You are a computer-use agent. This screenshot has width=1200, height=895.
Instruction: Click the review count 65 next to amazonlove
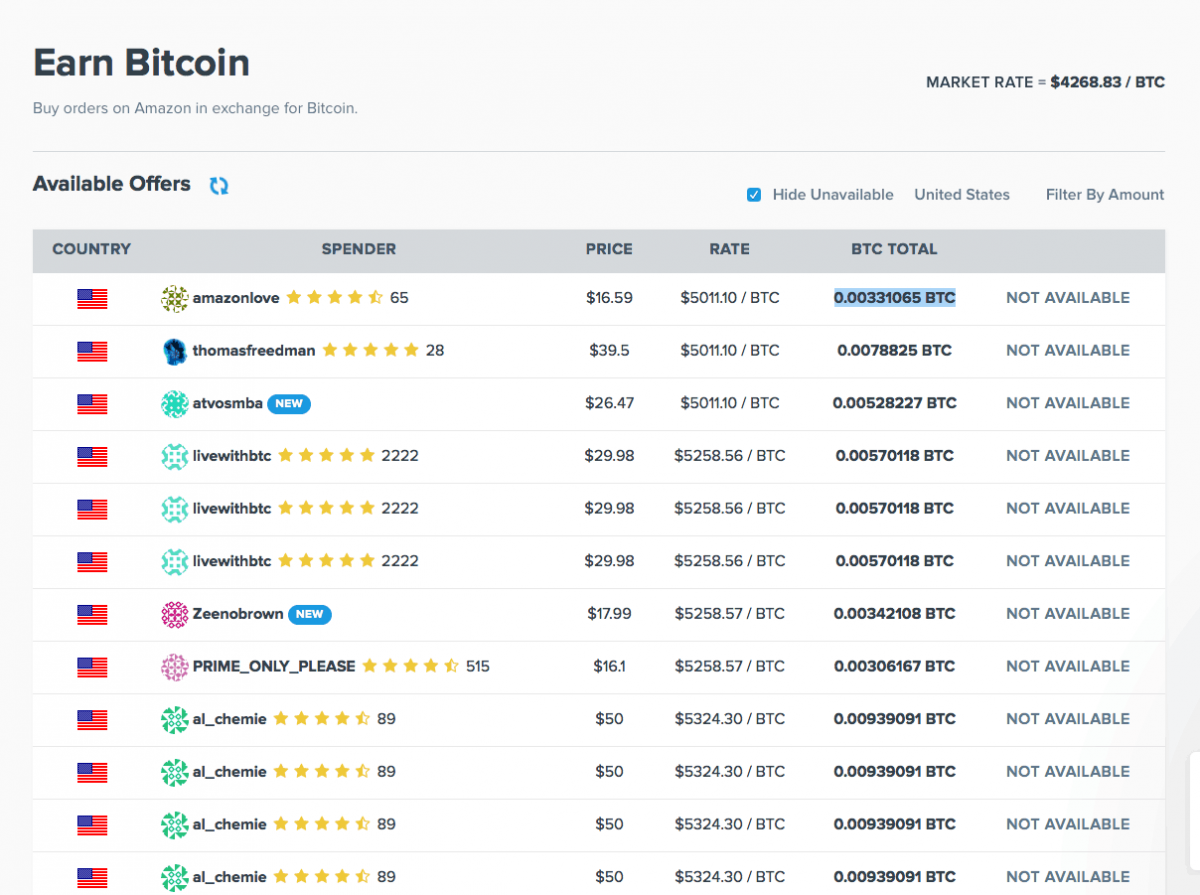click(x=399, y=298)
